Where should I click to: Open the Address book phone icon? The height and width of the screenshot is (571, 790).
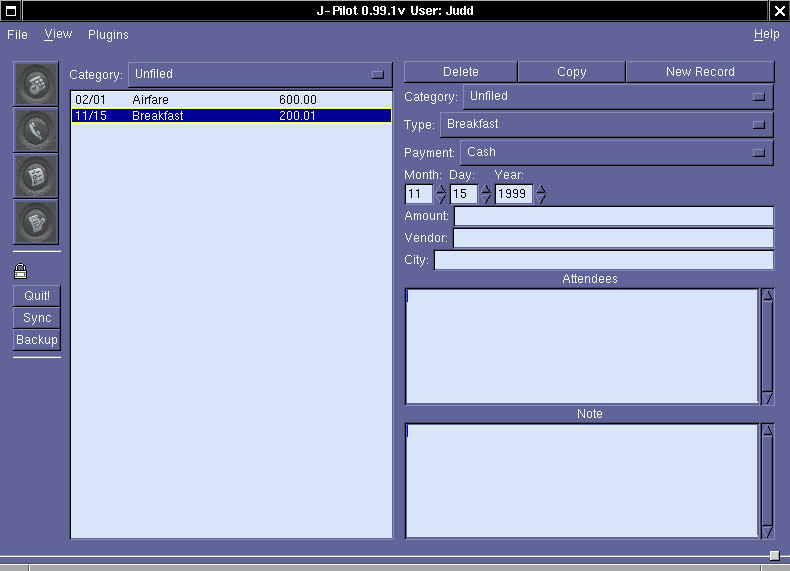(36, 129)
